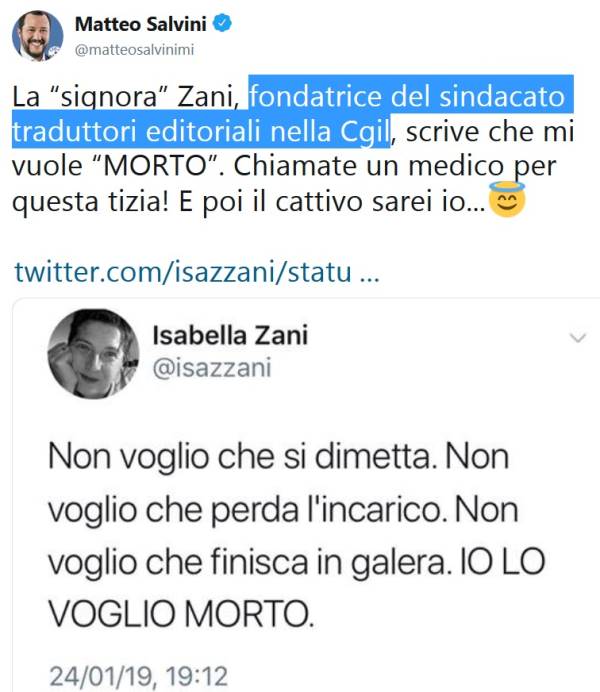Screen dimensions: 600x692
Task: Open the Matteo Salvini display name
Action: click(141, 24)
